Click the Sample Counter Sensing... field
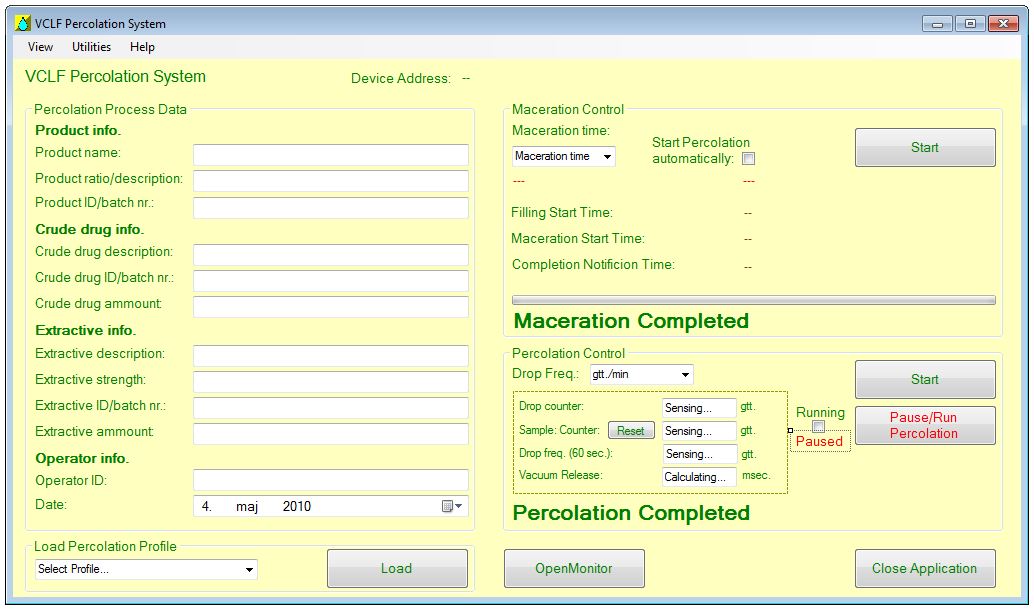Viewport: 1034px width, 610px height. pos(698,431)
